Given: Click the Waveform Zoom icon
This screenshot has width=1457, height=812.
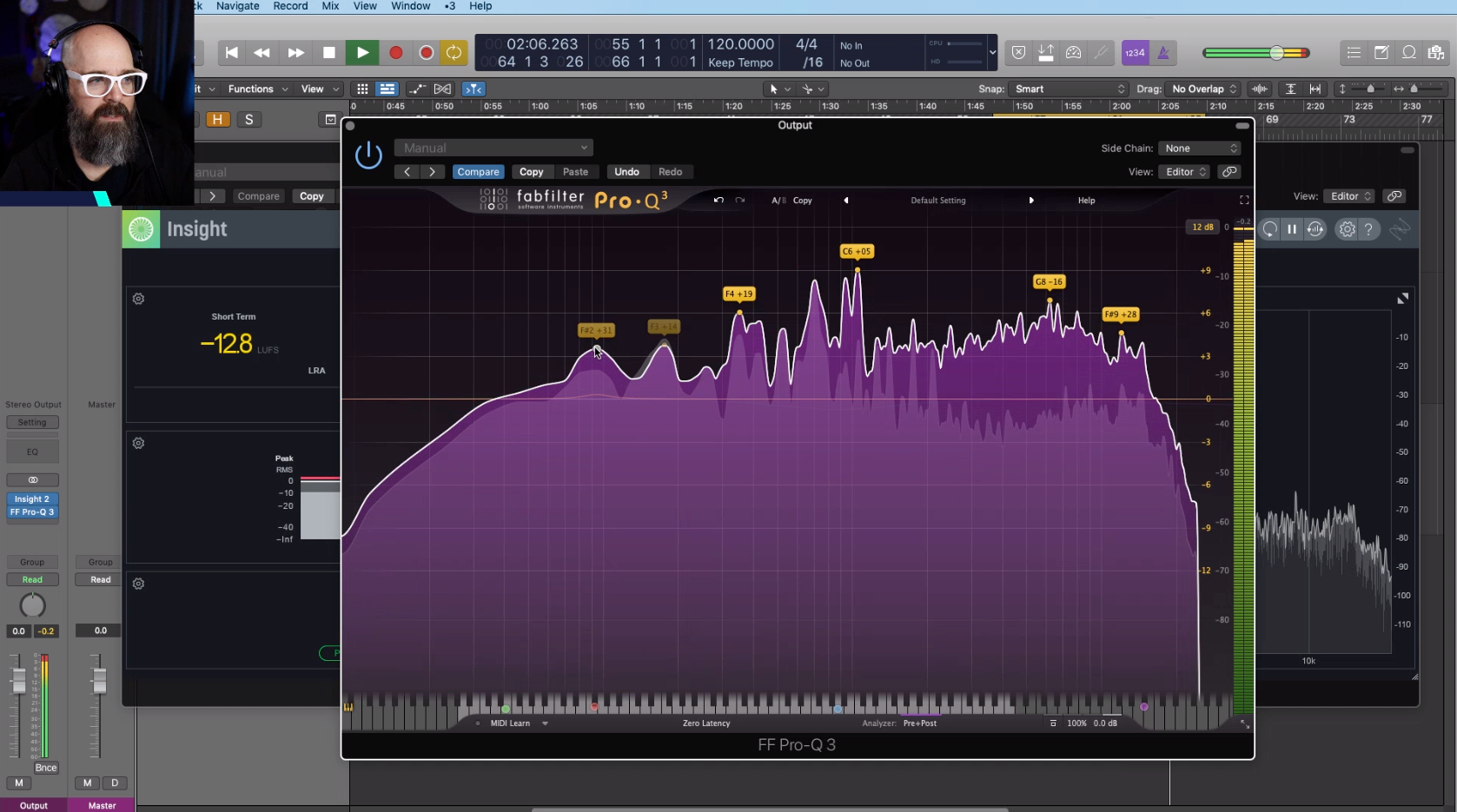Looking at the screenshot, I should pos(1259,89).
